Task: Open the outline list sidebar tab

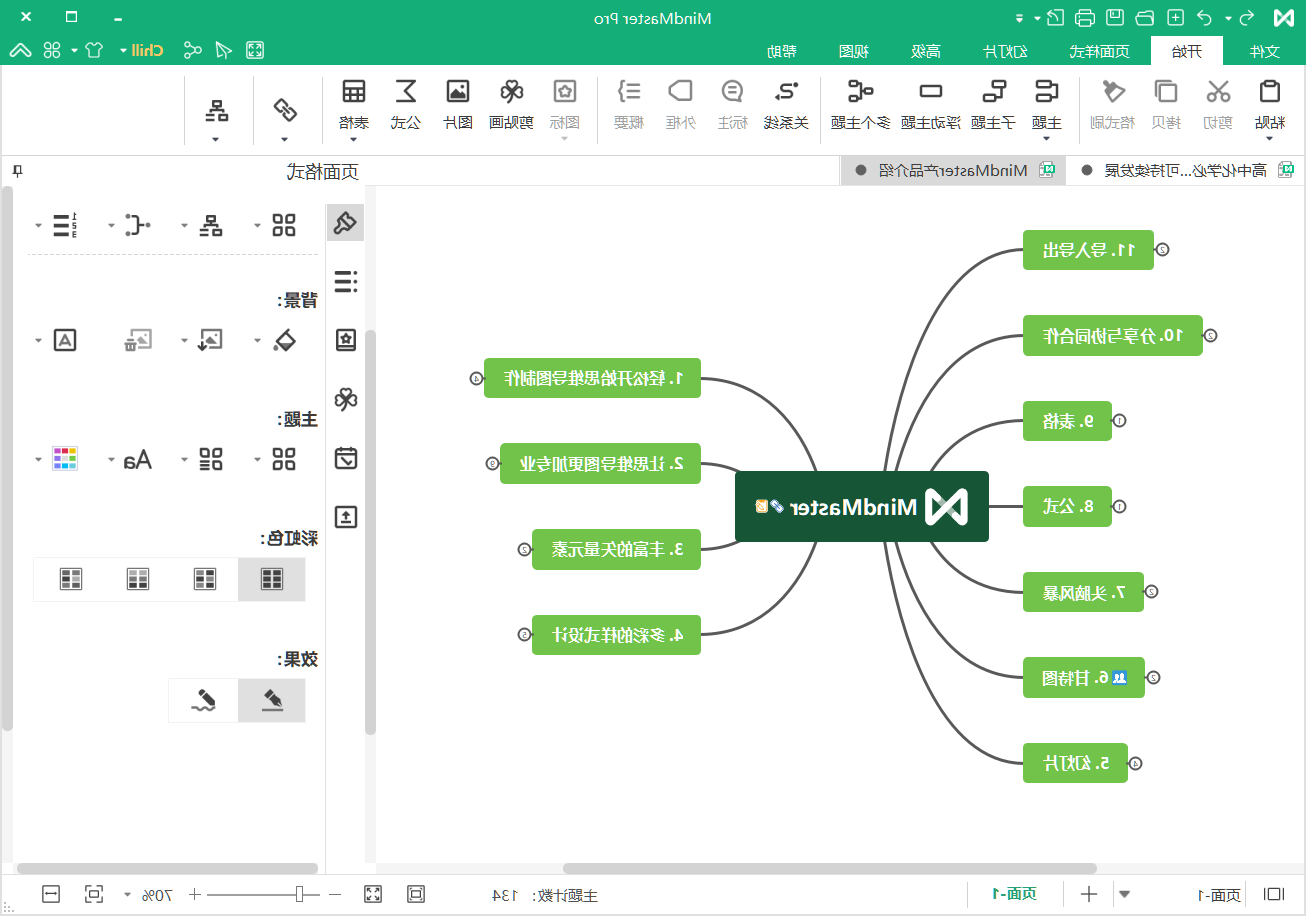Action: coord(346,282)
